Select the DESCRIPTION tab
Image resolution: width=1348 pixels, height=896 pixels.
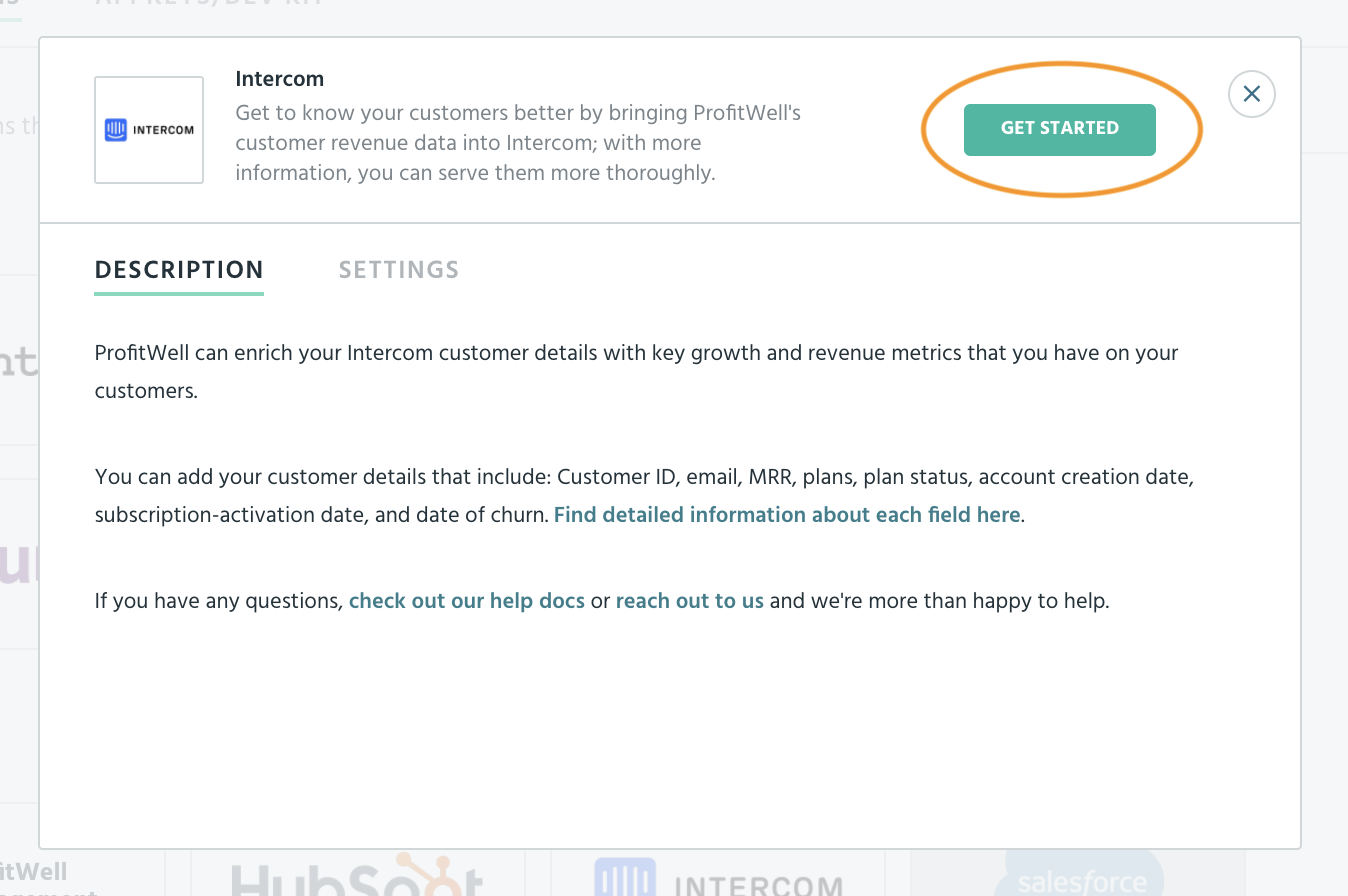point(179,270)
